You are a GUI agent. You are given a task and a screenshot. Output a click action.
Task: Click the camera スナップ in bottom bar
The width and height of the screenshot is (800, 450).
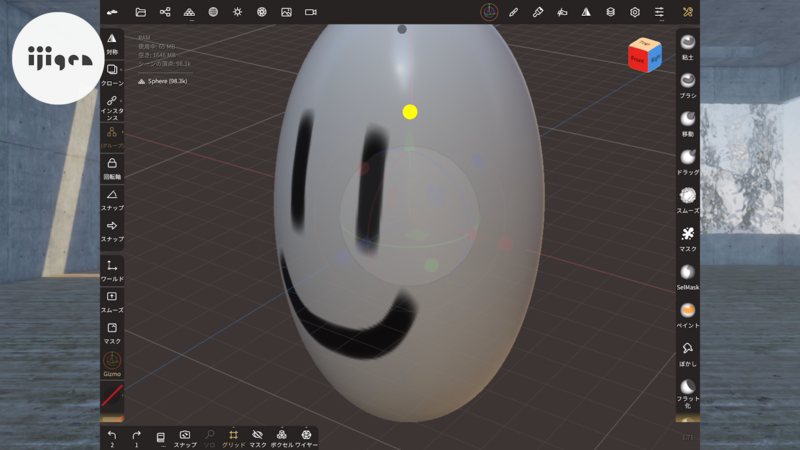coord(185,438)
